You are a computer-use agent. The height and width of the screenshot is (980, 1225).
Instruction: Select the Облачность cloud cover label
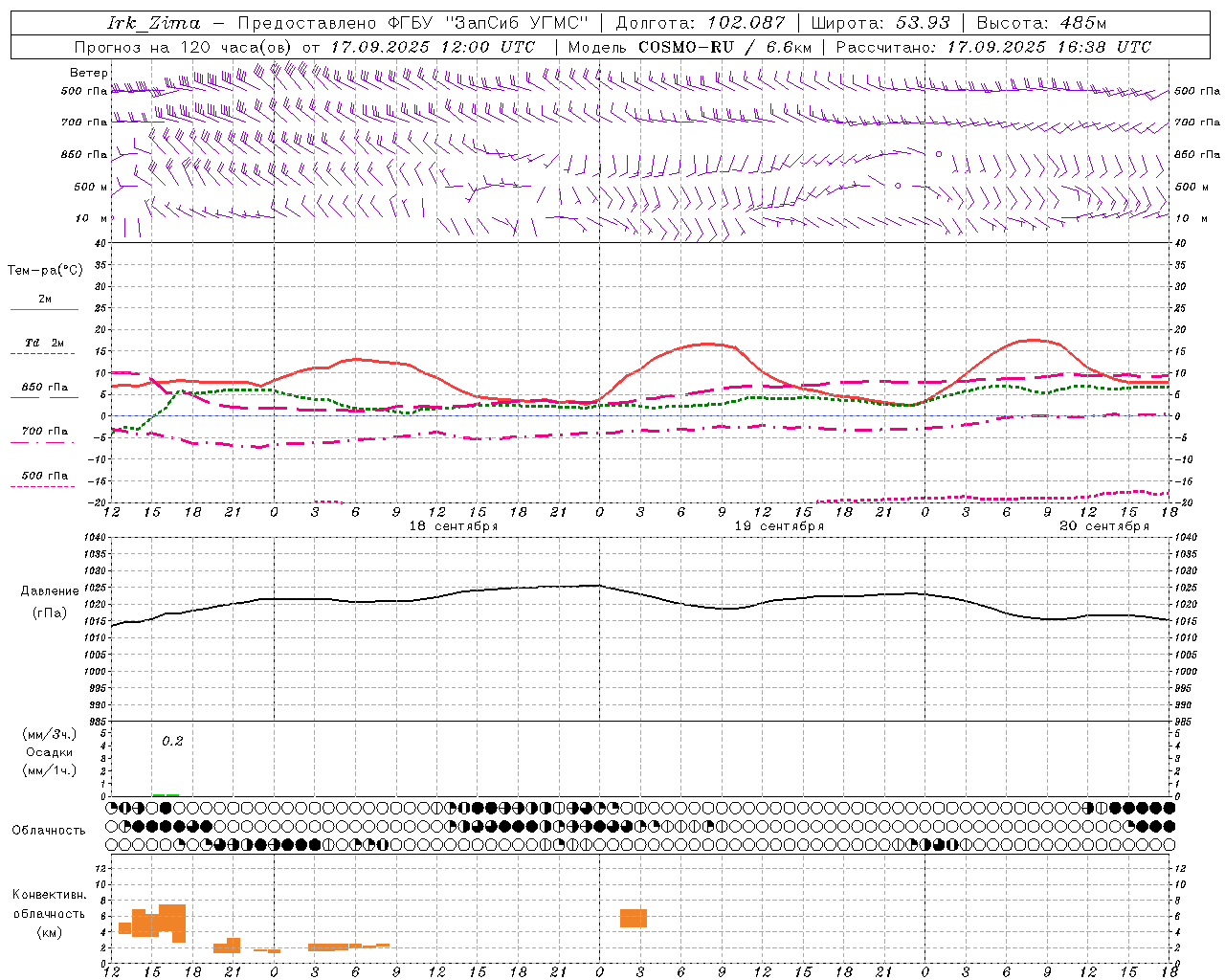[49, 831]
